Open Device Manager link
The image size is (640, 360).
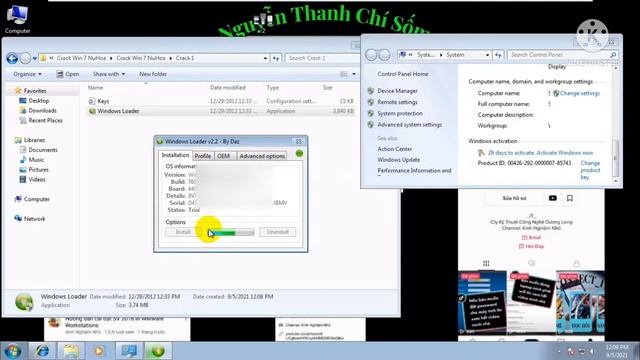(397, 91)
